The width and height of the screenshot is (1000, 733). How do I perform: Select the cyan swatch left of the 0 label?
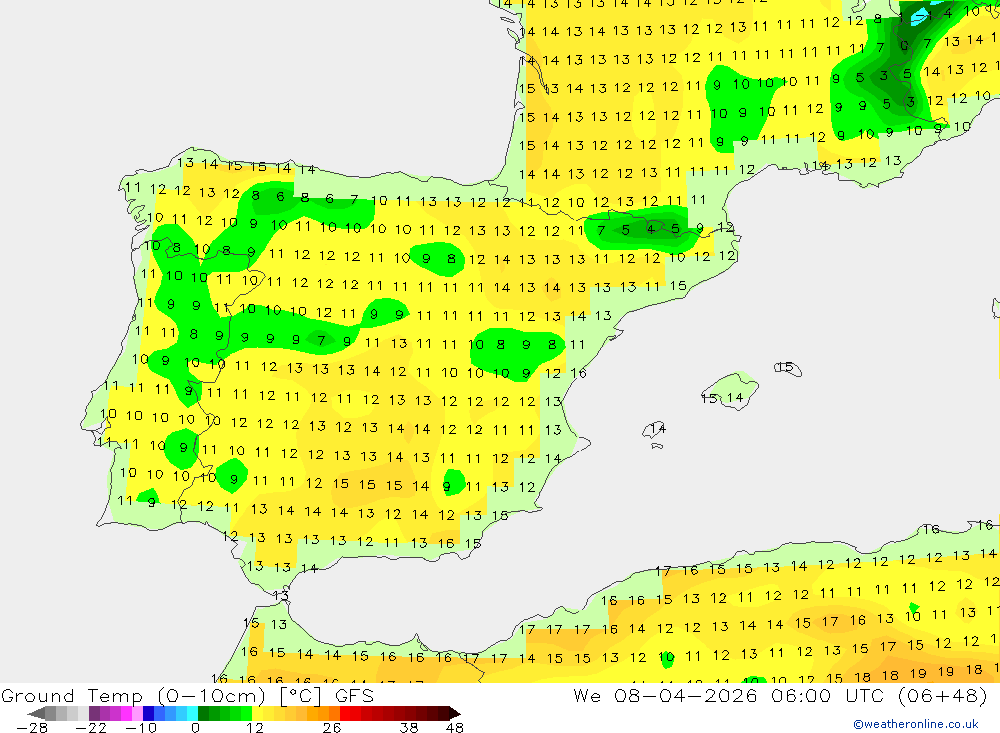pyautogui.click(x=192, y=713)
